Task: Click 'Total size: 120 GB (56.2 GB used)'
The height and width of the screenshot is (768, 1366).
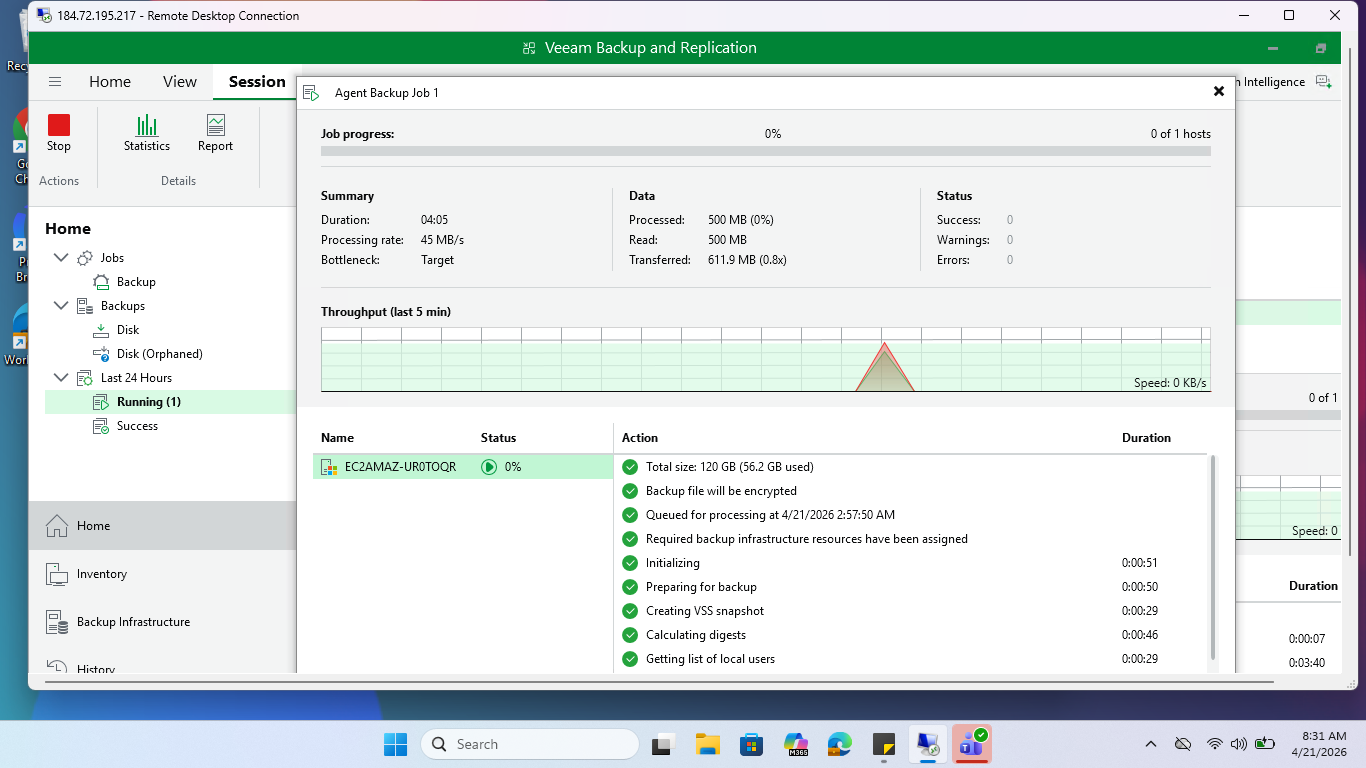Action: tap(730, 467)
